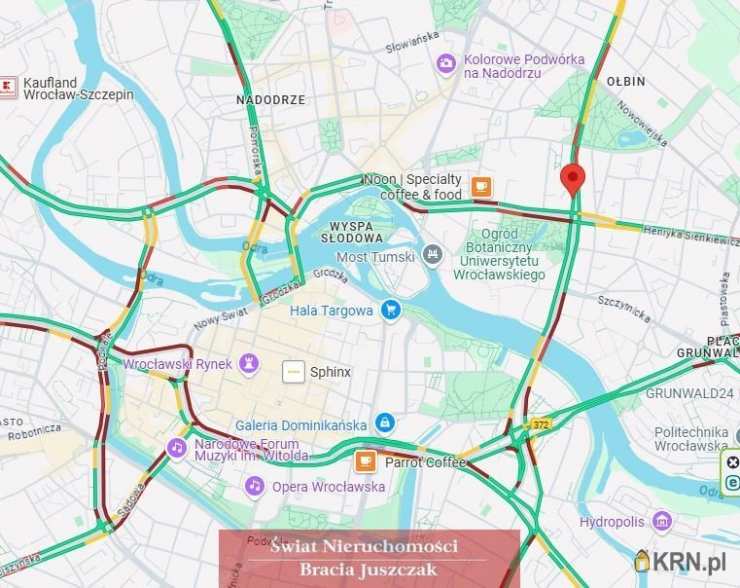The image size is (740, 588).
Task: Click the Parrot Coffee cup icon
Action: [x=366, y=461]
